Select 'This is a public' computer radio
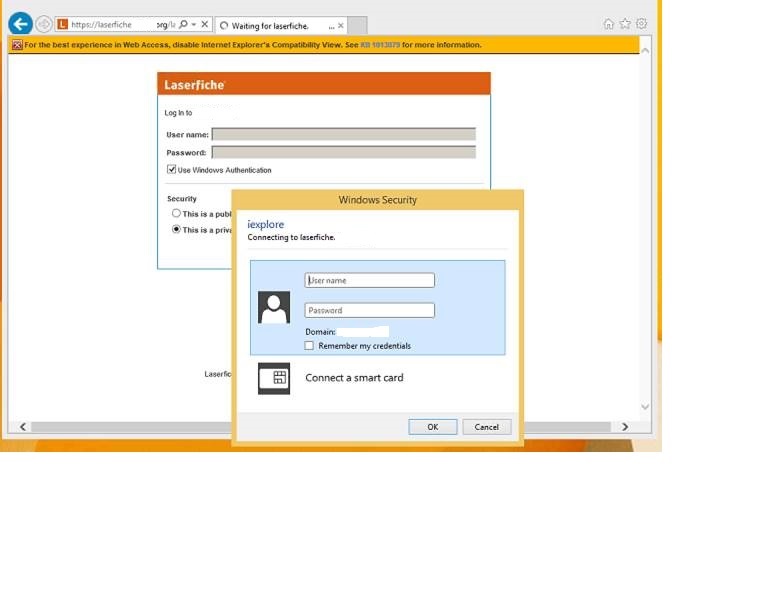The image size is (768, 614). (x=176, y=213)
